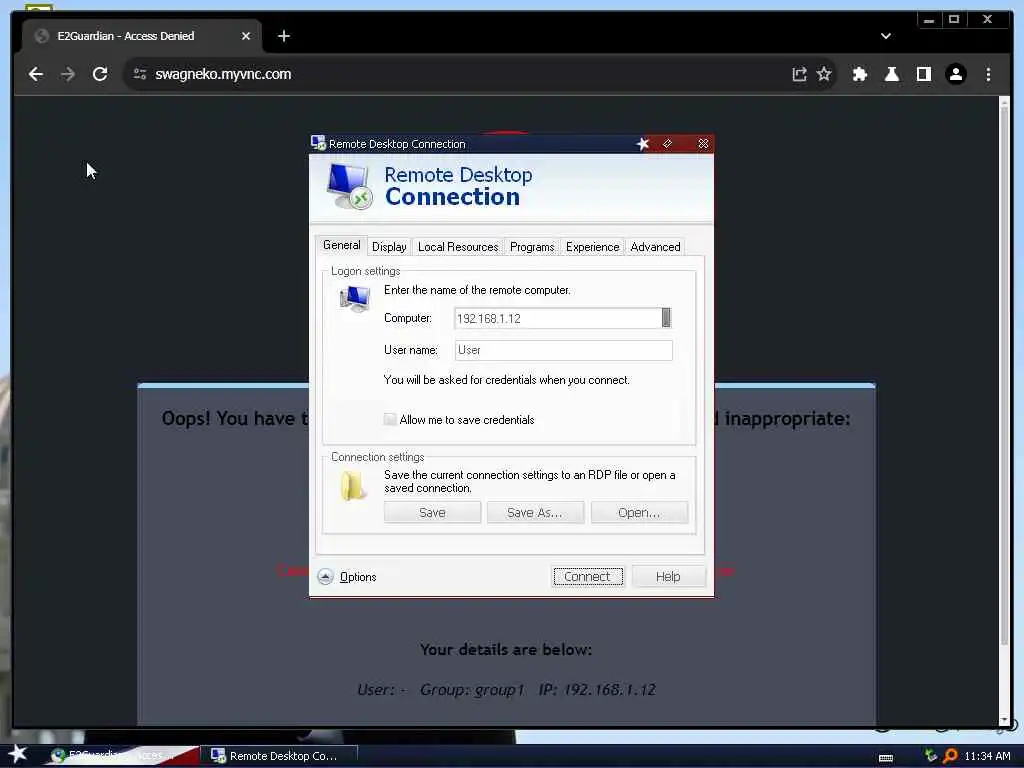
Task: Expand the tab search chevron
Action: (886, 36)
